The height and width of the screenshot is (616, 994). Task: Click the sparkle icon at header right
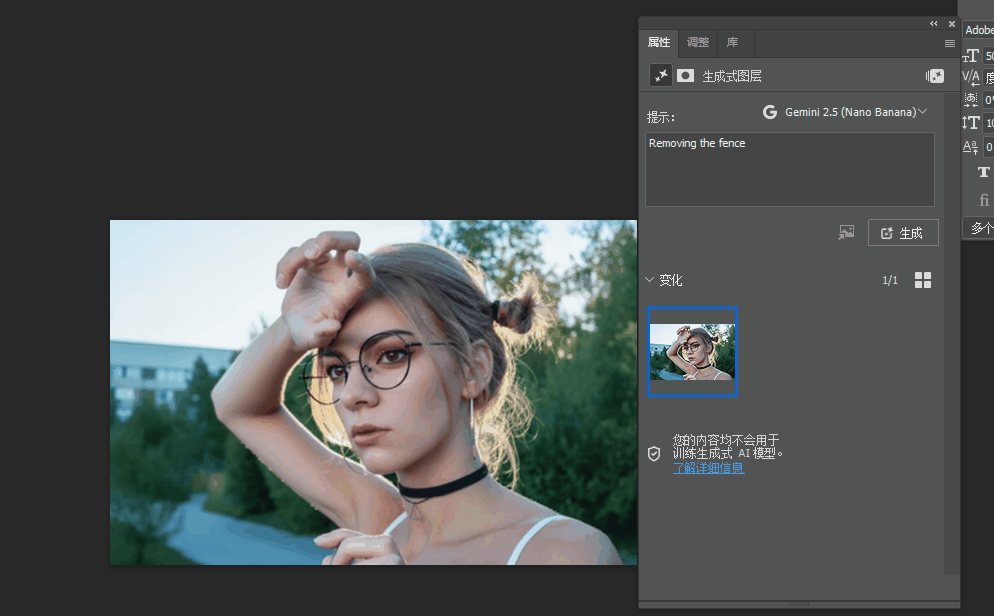tap(935, 76)
